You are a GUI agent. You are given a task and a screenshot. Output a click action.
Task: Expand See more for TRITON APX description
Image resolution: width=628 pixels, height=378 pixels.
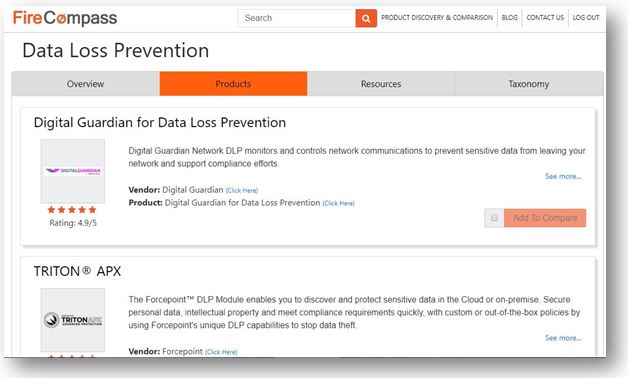pos(563,338)
